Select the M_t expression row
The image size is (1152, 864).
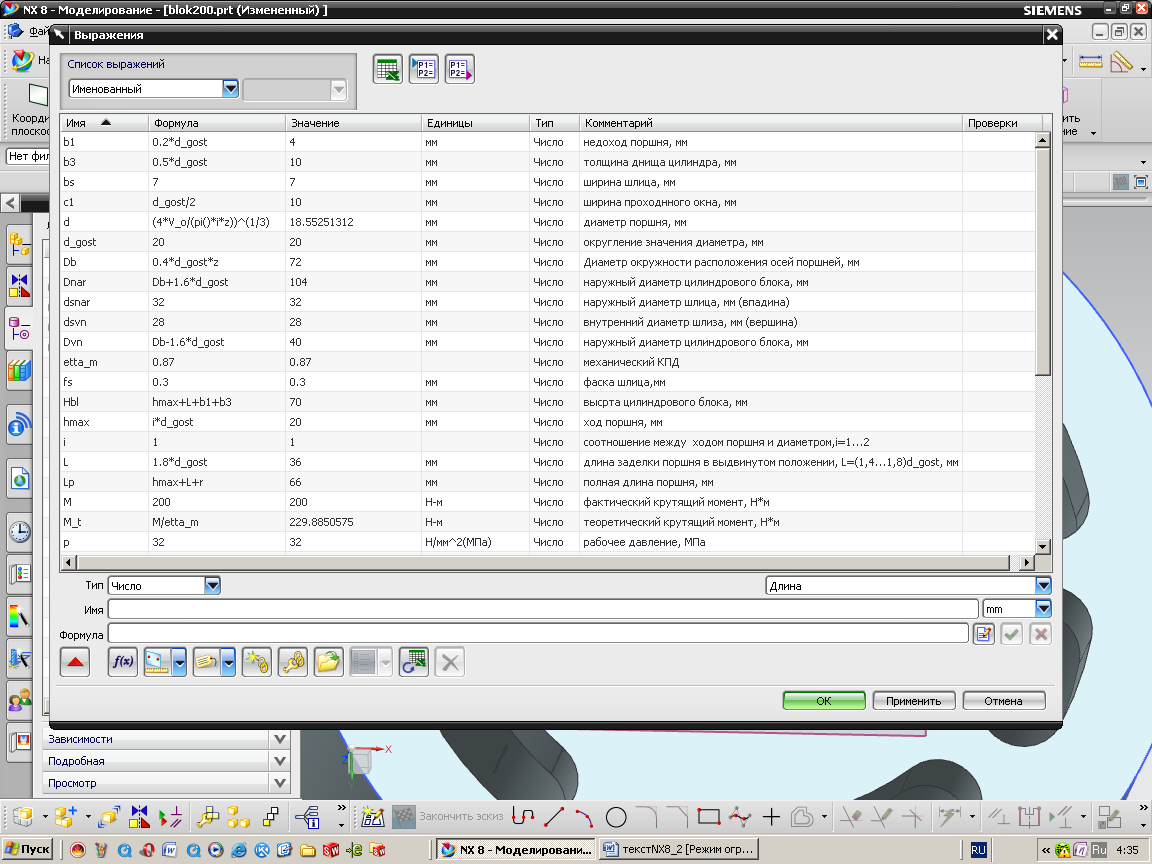coord(547,522)
